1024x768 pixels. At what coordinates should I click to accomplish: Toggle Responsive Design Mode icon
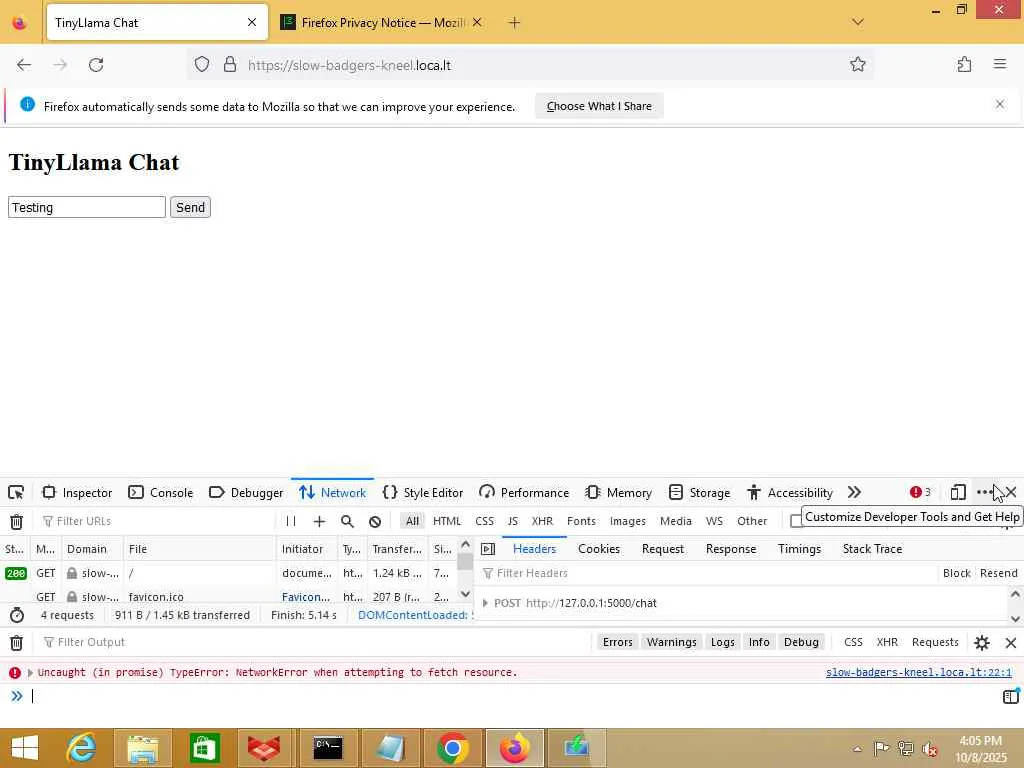(958, 492)
